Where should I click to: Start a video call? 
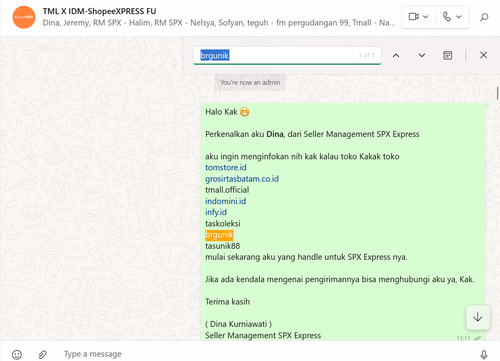(x=413, y=17)
